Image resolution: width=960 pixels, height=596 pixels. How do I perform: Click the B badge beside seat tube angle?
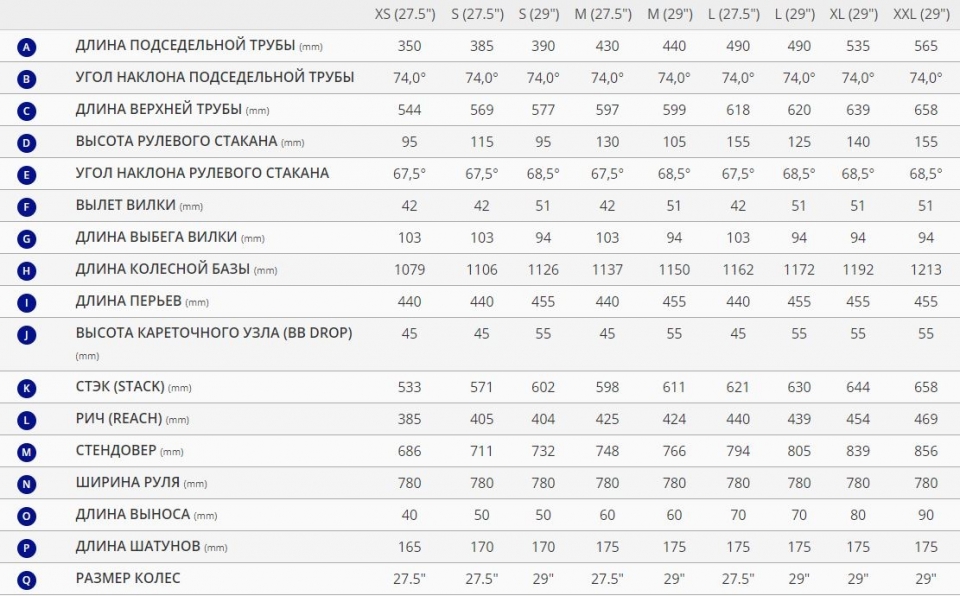coord(26,79)
